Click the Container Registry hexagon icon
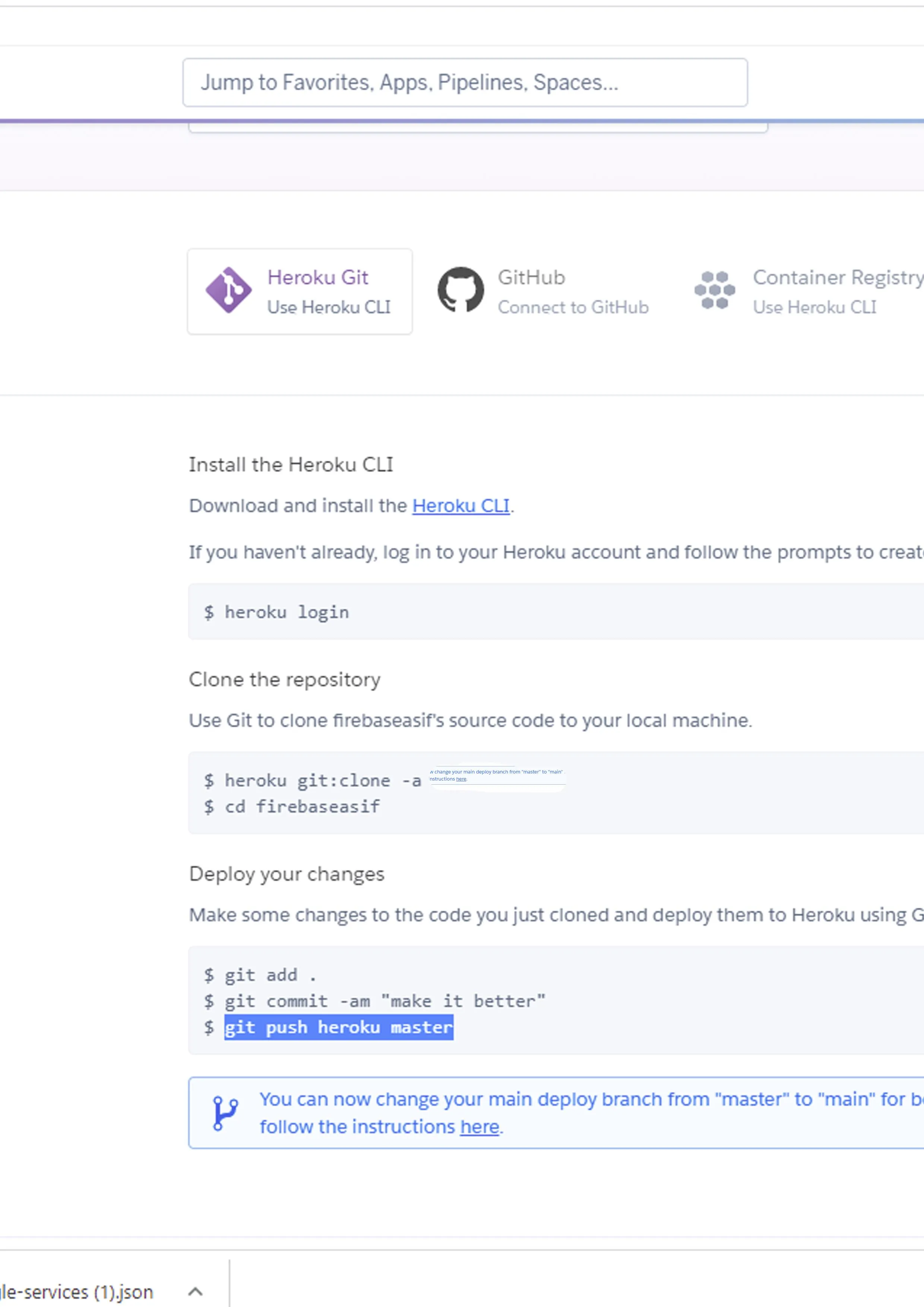The image size is (924, 1307). pos(715,290)
